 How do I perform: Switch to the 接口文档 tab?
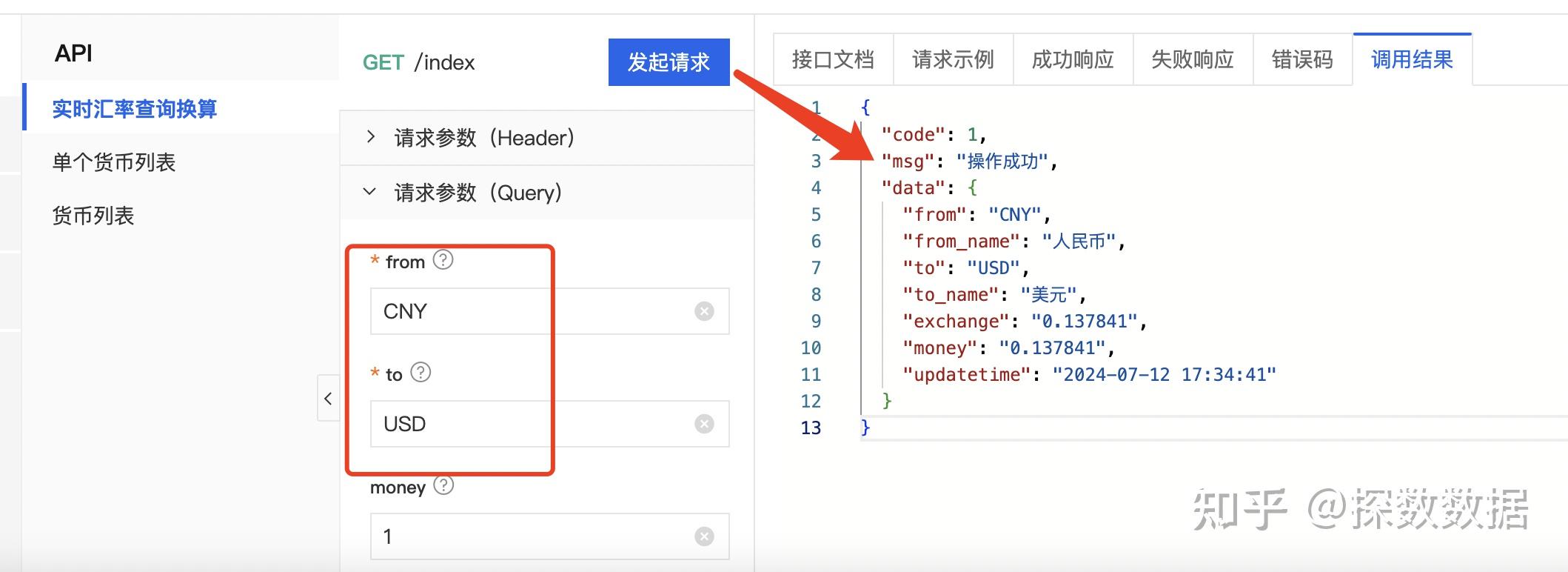click(x=833, y=59)
